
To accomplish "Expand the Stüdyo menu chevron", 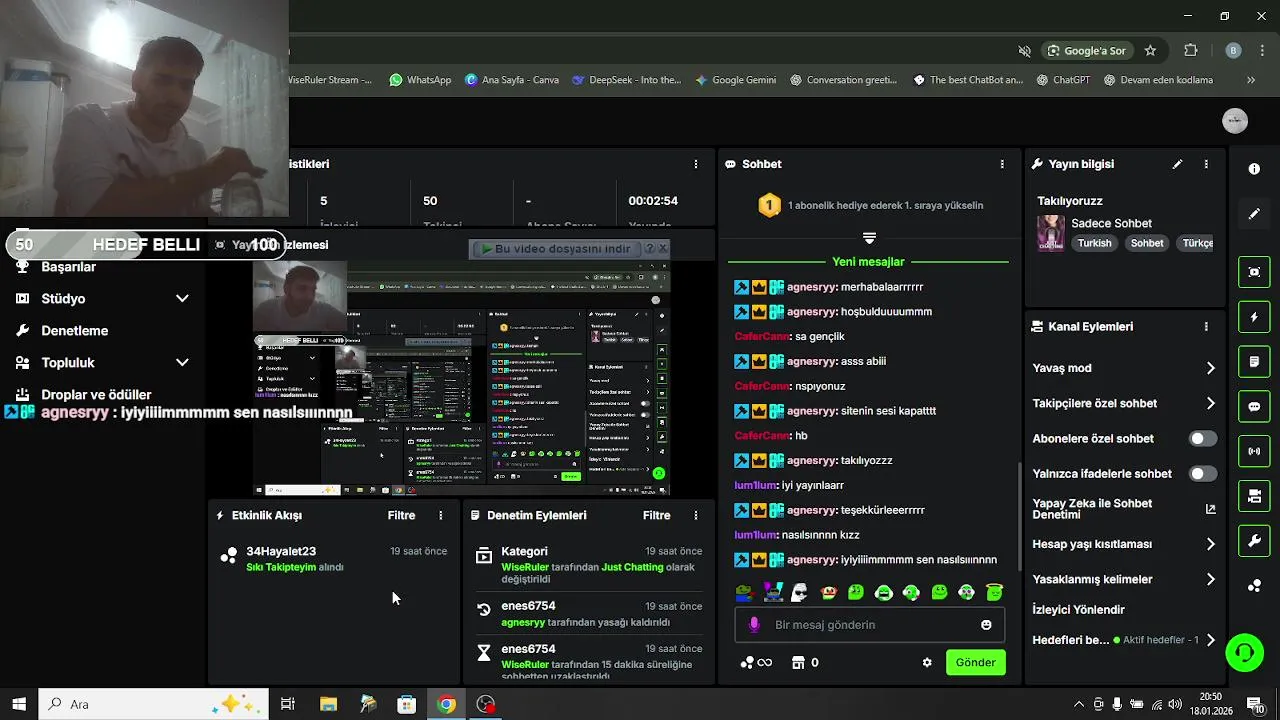I will [182, 299].
